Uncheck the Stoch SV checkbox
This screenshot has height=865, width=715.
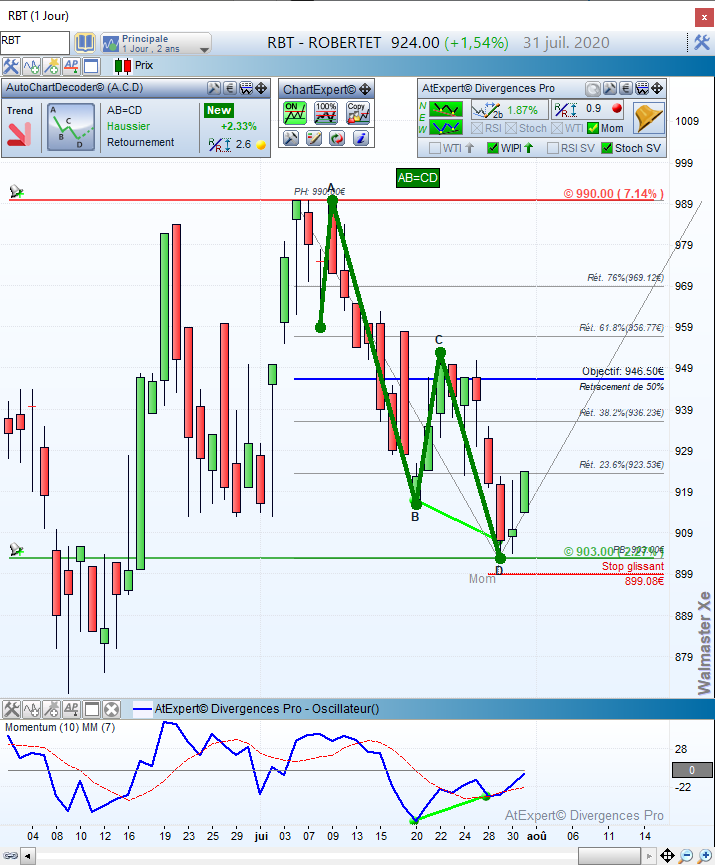[x=607, y=148]
